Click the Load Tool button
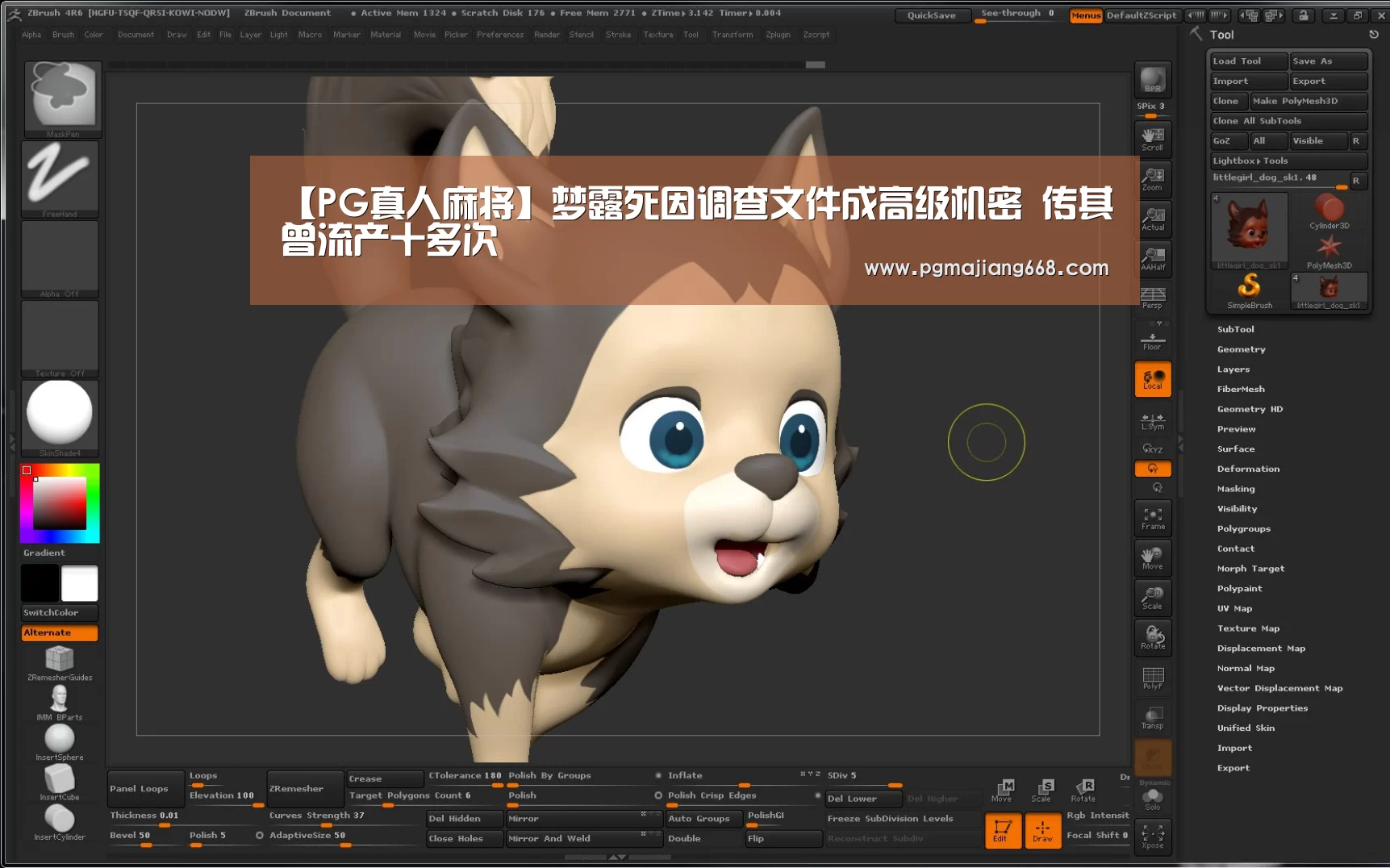Screen dimensions: 1390x868 tap(1248, 61)
